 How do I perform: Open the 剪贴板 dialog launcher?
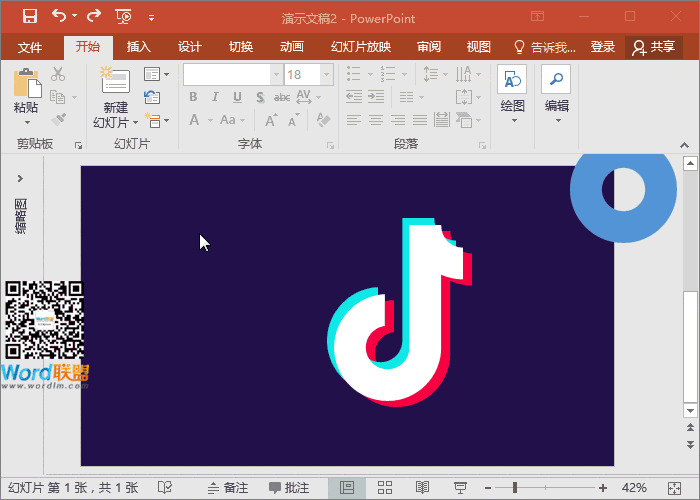pyautogui.click(x=79, y=145)
